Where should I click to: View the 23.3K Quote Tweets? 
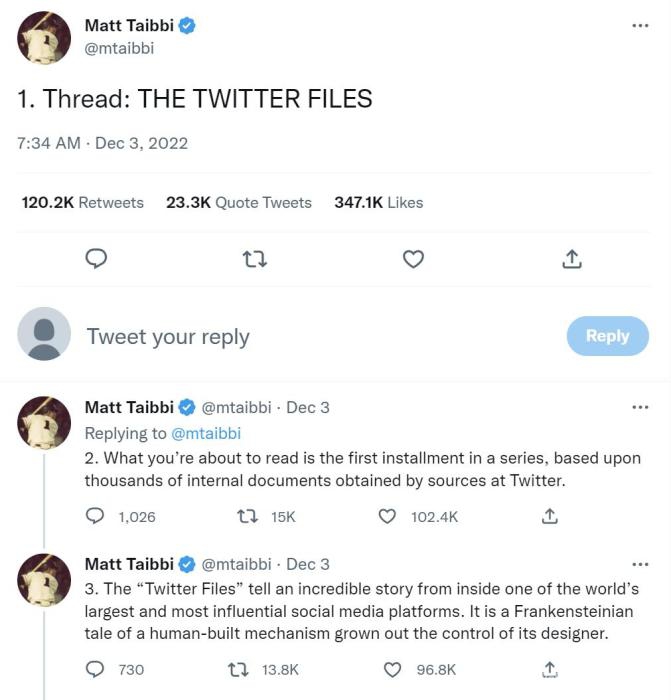click(238, 202)
